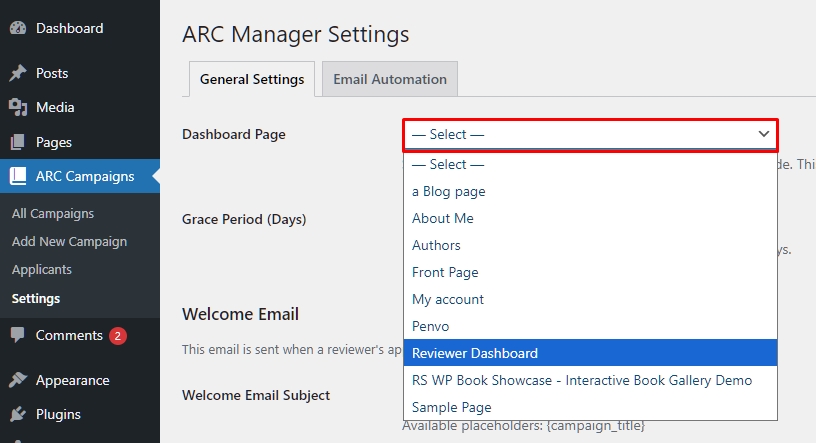Click the 'ARC Manager Settings' page title
This screenshot has height=443, width=816.
tap(296, 34)
